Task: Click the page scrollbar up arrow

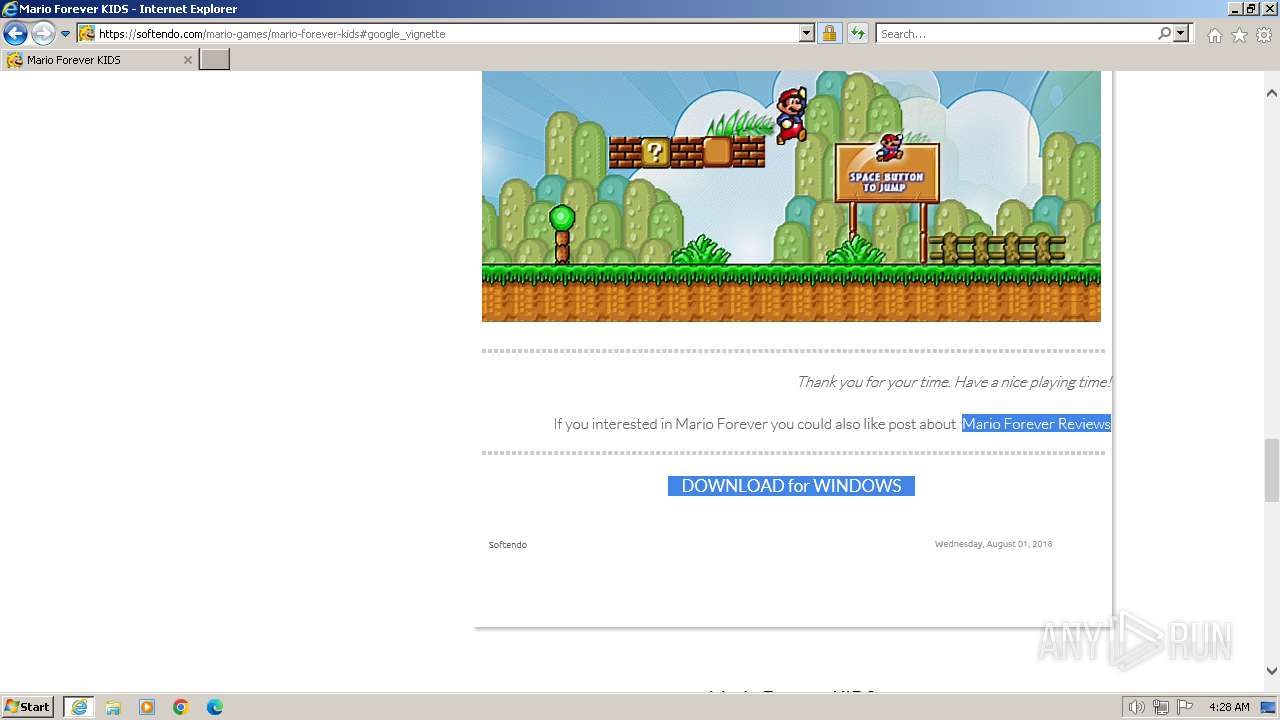Action: coord(1272,93)
